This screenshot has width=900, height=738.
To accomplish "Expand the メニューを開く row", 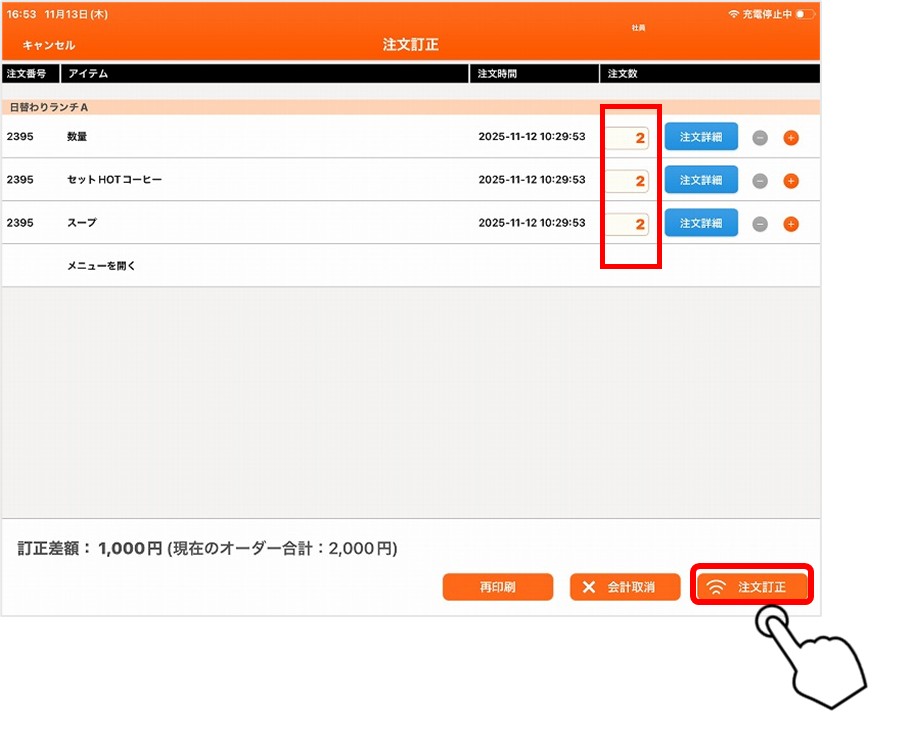I will pyautogui.click(x=101, y=266).
